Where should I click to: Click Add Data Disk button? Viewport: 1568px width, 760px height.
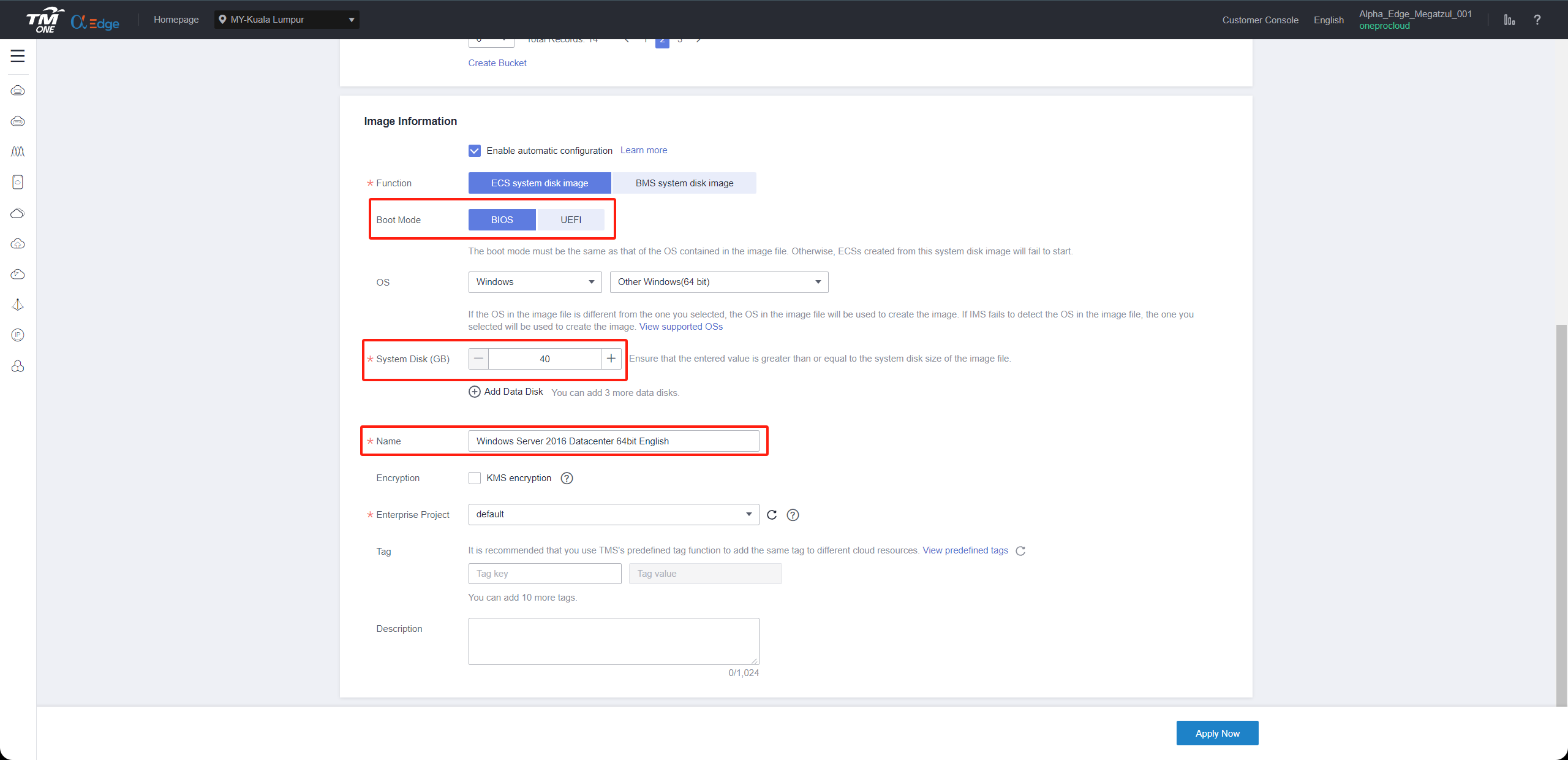click(x=504, y=391)
